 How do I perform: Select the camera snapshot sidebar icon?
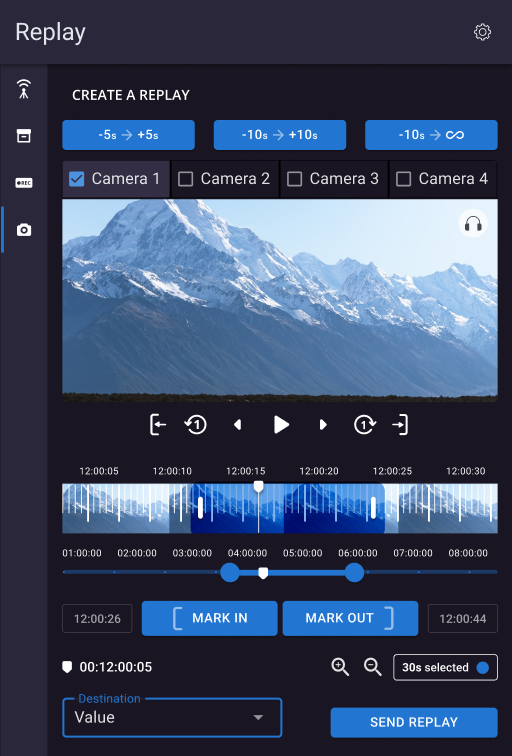(24, 230)
